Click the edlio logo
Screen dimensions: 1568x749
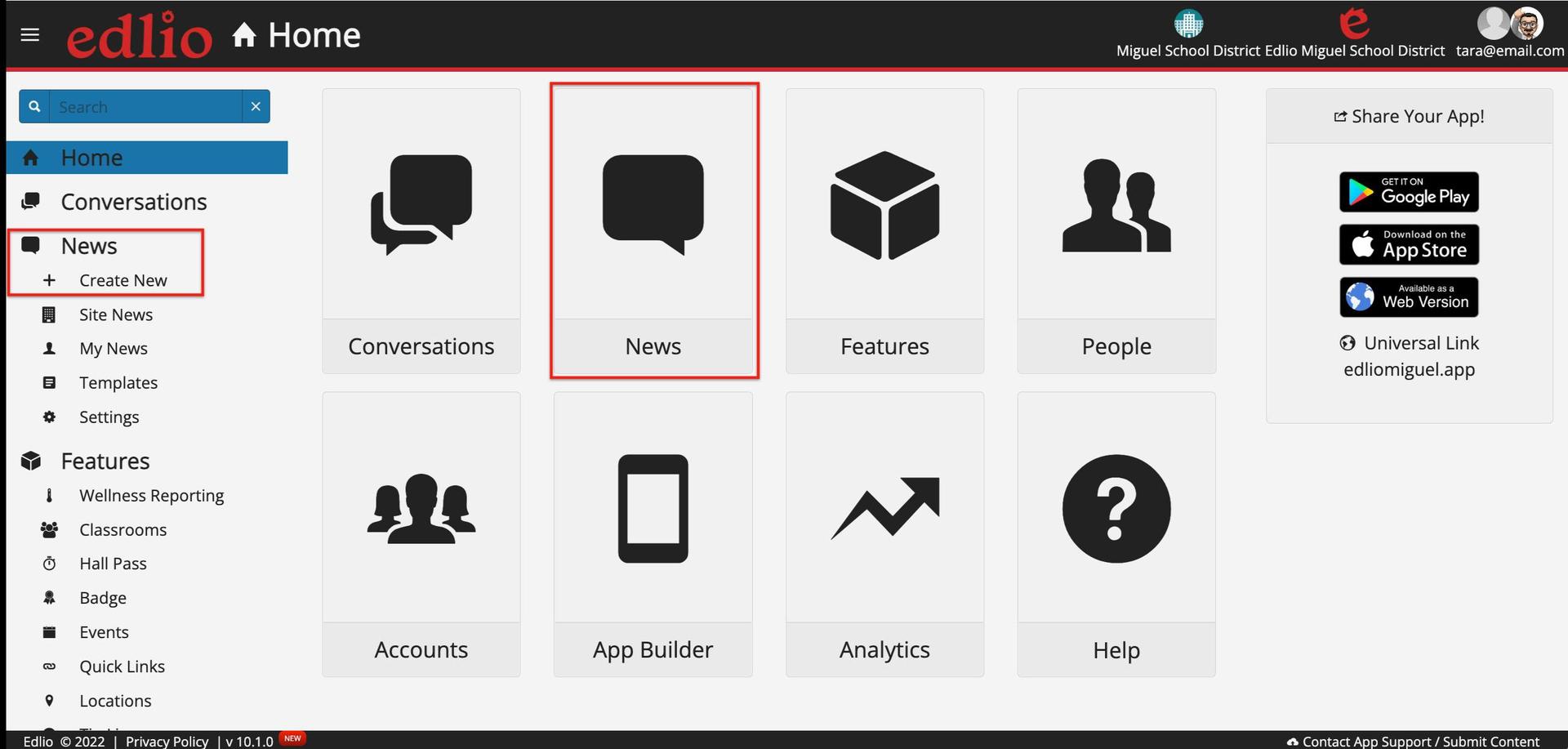(139, 35)
